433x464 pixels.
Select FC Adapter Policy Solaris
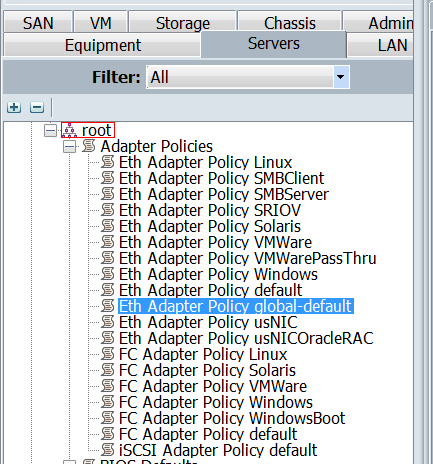[x=207, y=370]
